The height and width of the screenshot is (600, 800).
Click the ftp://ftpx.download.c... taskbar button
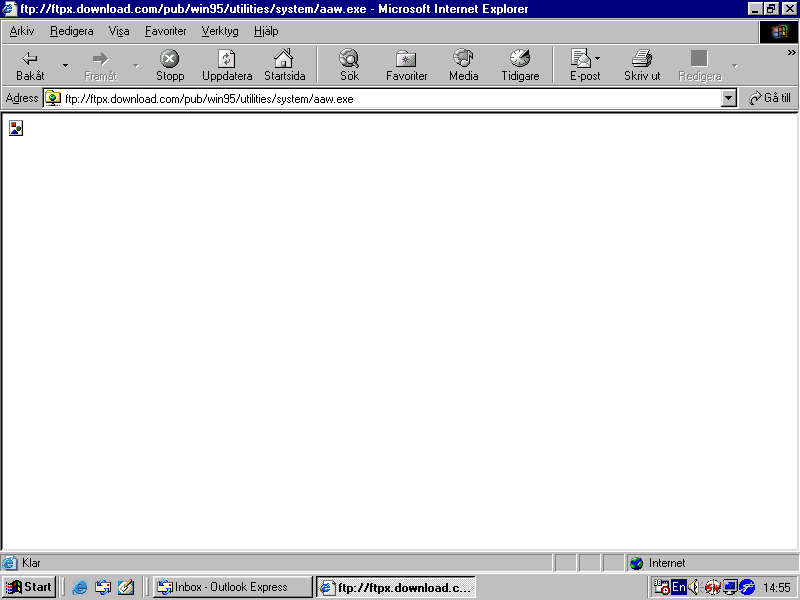point(396,587)
